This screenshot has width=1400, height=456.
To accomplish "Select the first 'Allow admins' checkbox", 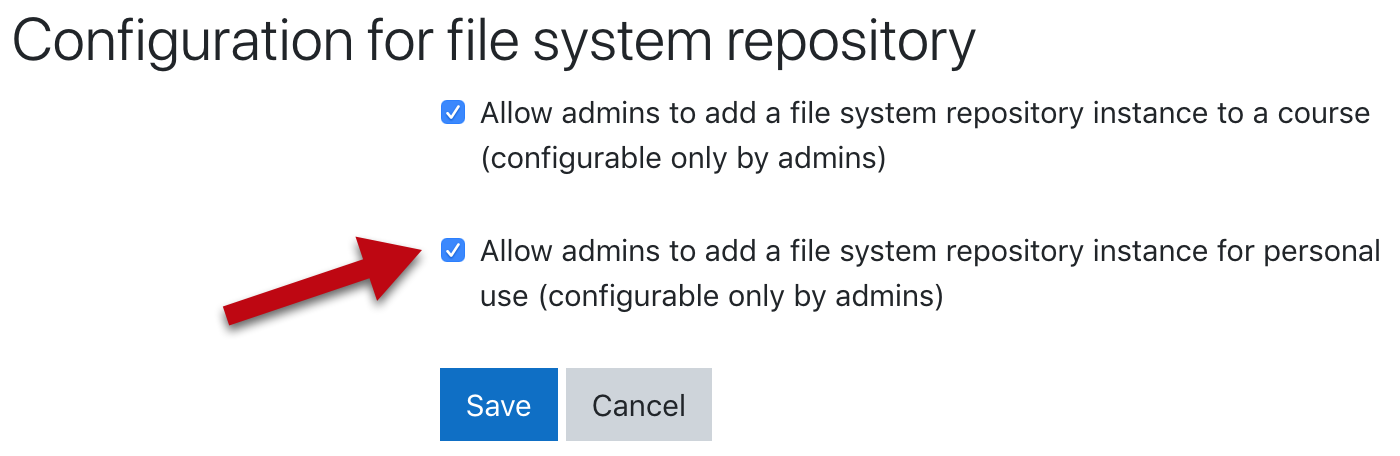I will tap(453, 113).
